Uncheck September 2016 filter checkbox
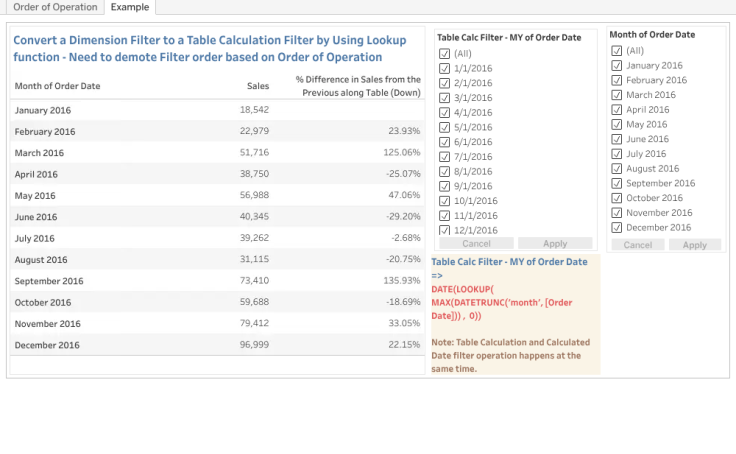This screenshot has width=736, height=454. 616,183
